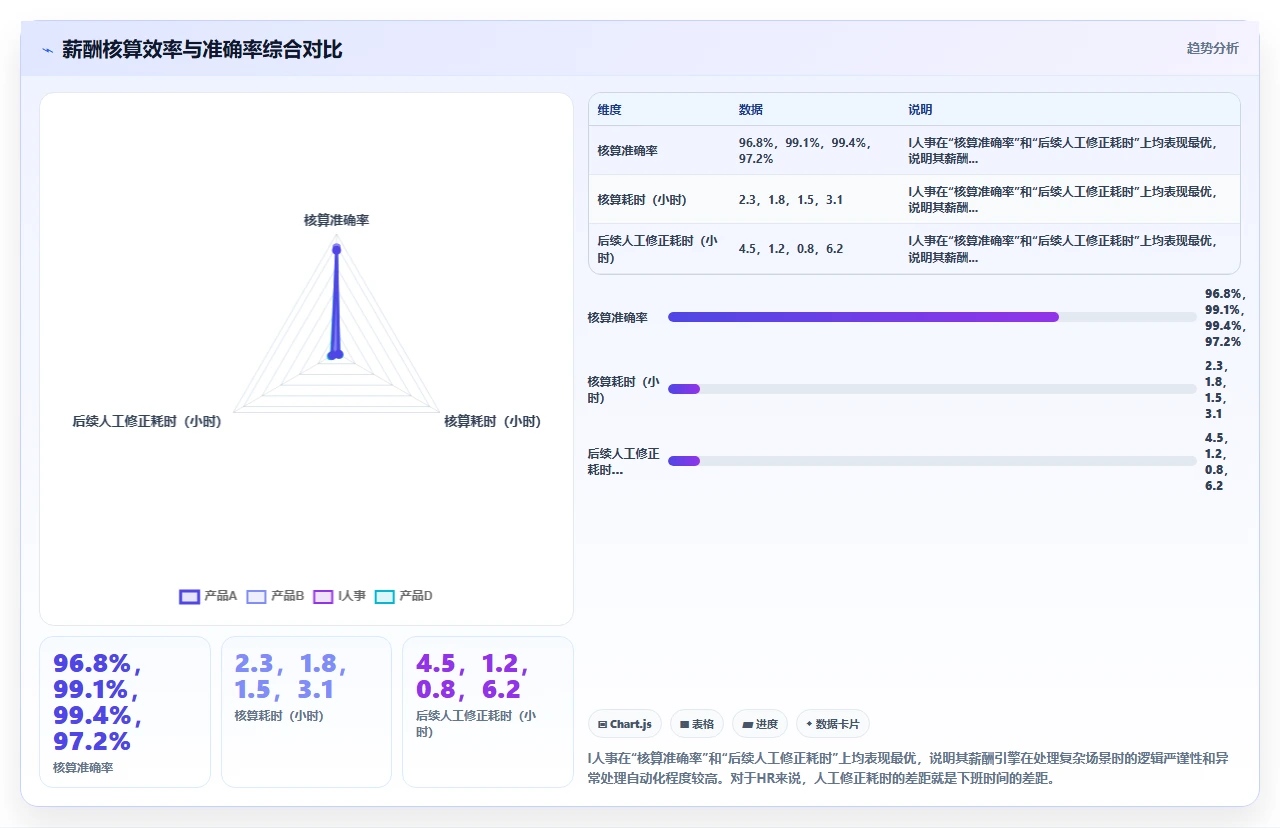Click table cell 96.8%，99.1%，99.4%，97.2%
The width and height of the screenshot is (1280, 828).
tap(806, 151)
